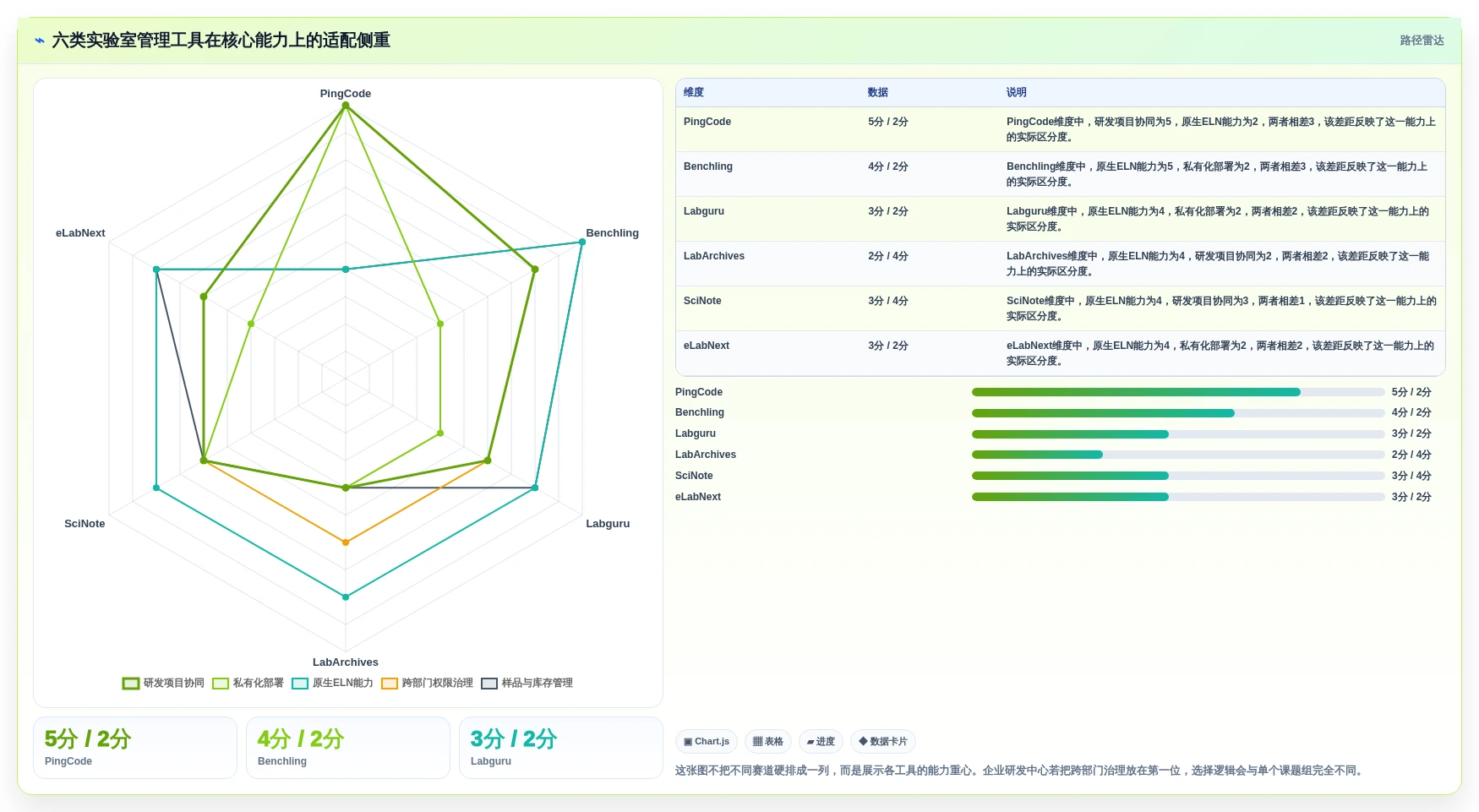Click the 数据卡片 chip
The width and height of the screenshot is (1479, 812).
pos(883,742)
